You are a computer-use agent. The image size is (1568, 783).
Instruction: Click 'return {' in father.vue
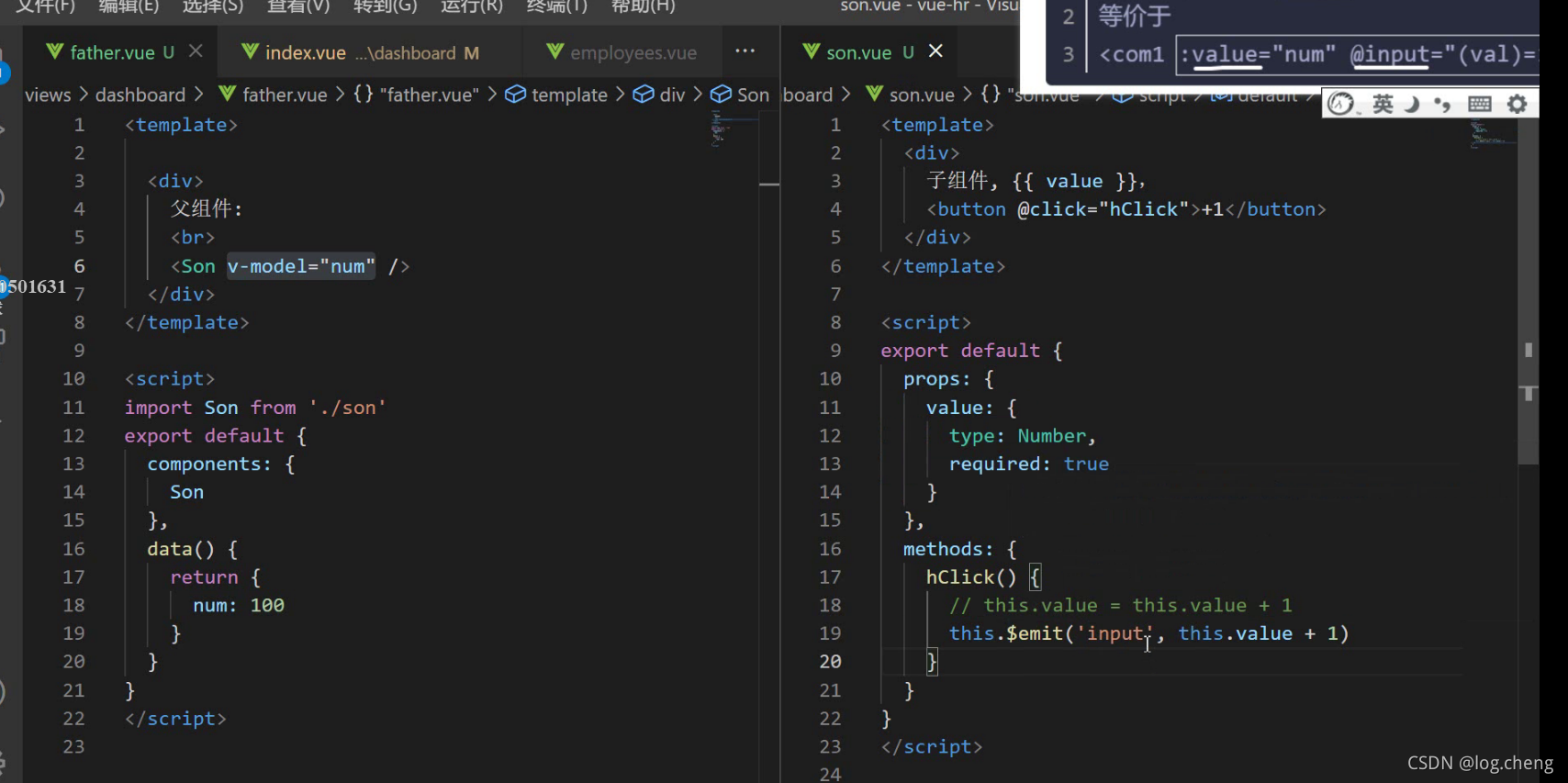point(216,577)
